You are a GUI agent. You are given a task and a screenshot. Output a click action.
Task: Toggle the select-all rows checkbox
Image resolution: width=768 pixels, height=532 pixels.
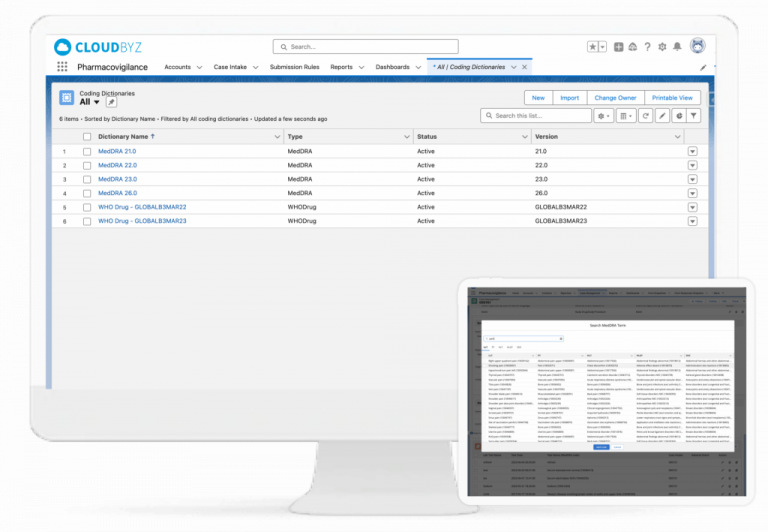click(87, 137)
